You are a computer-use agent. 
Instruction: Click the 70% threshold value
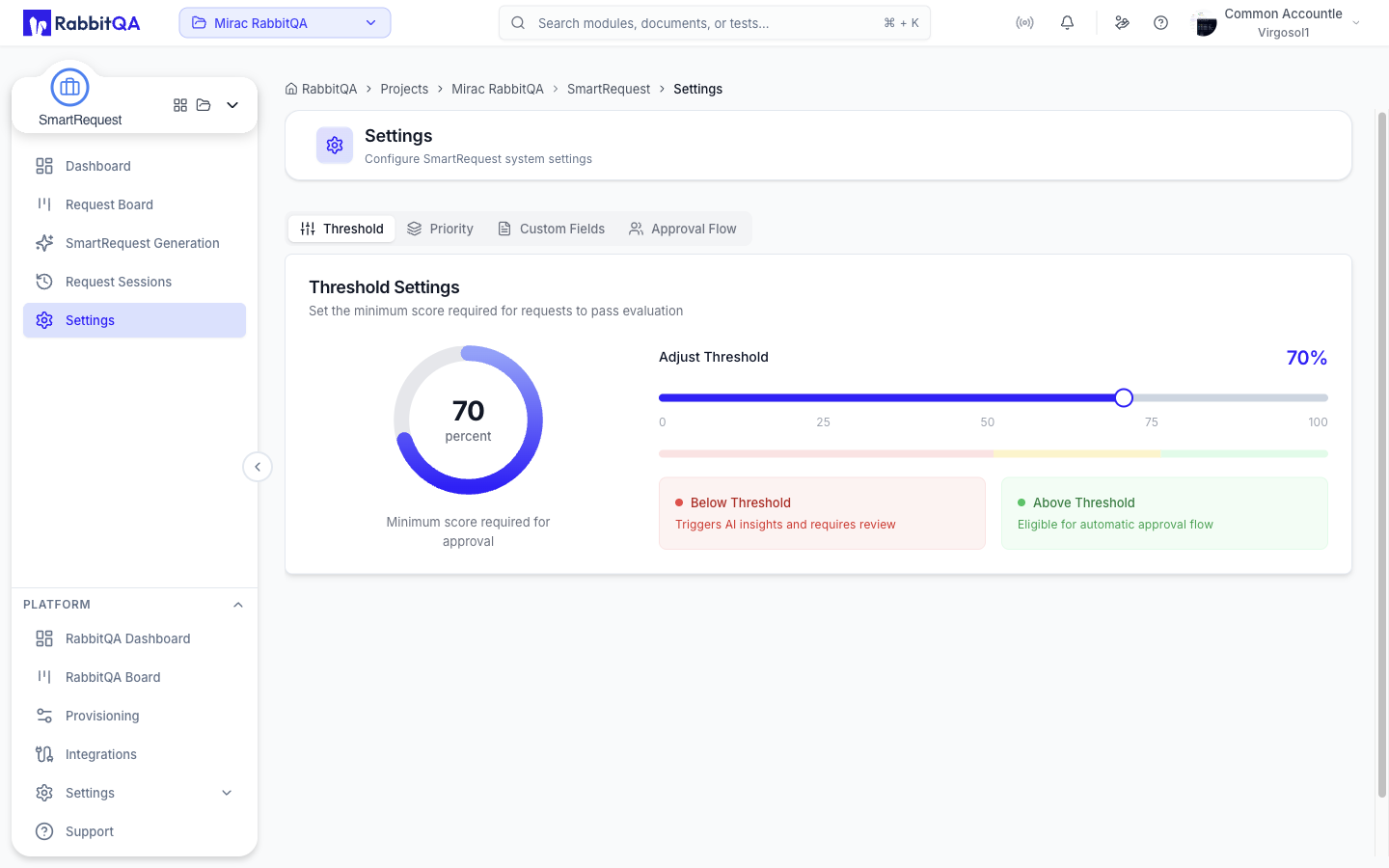(x=1307, y=358)
